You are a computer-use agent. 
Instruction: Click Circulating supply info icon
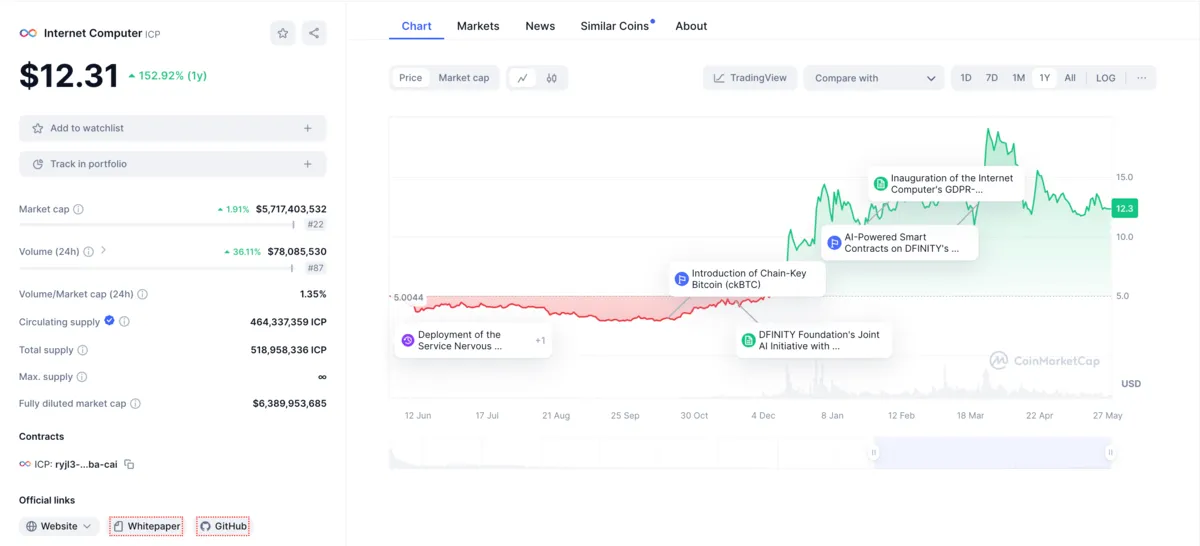pyautogui.click(x=124, y=322)
